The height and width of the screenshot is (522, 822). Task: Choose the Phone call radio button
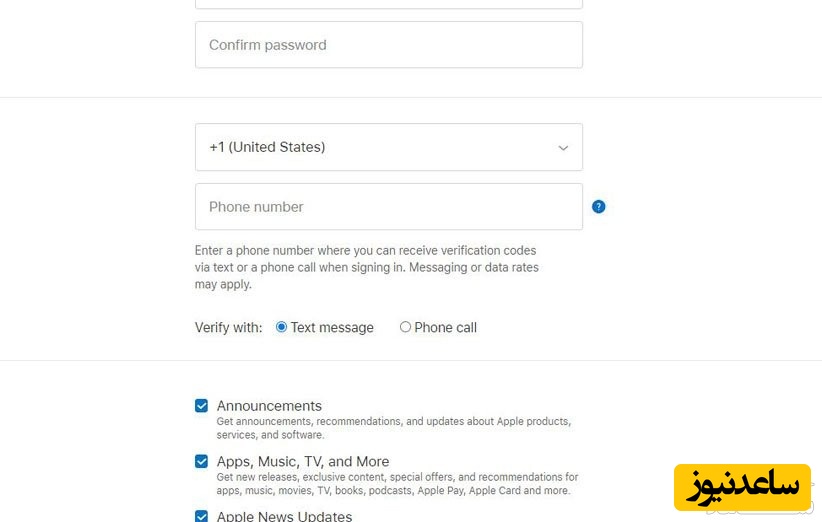pyautogui.click(x=405, y=327)
